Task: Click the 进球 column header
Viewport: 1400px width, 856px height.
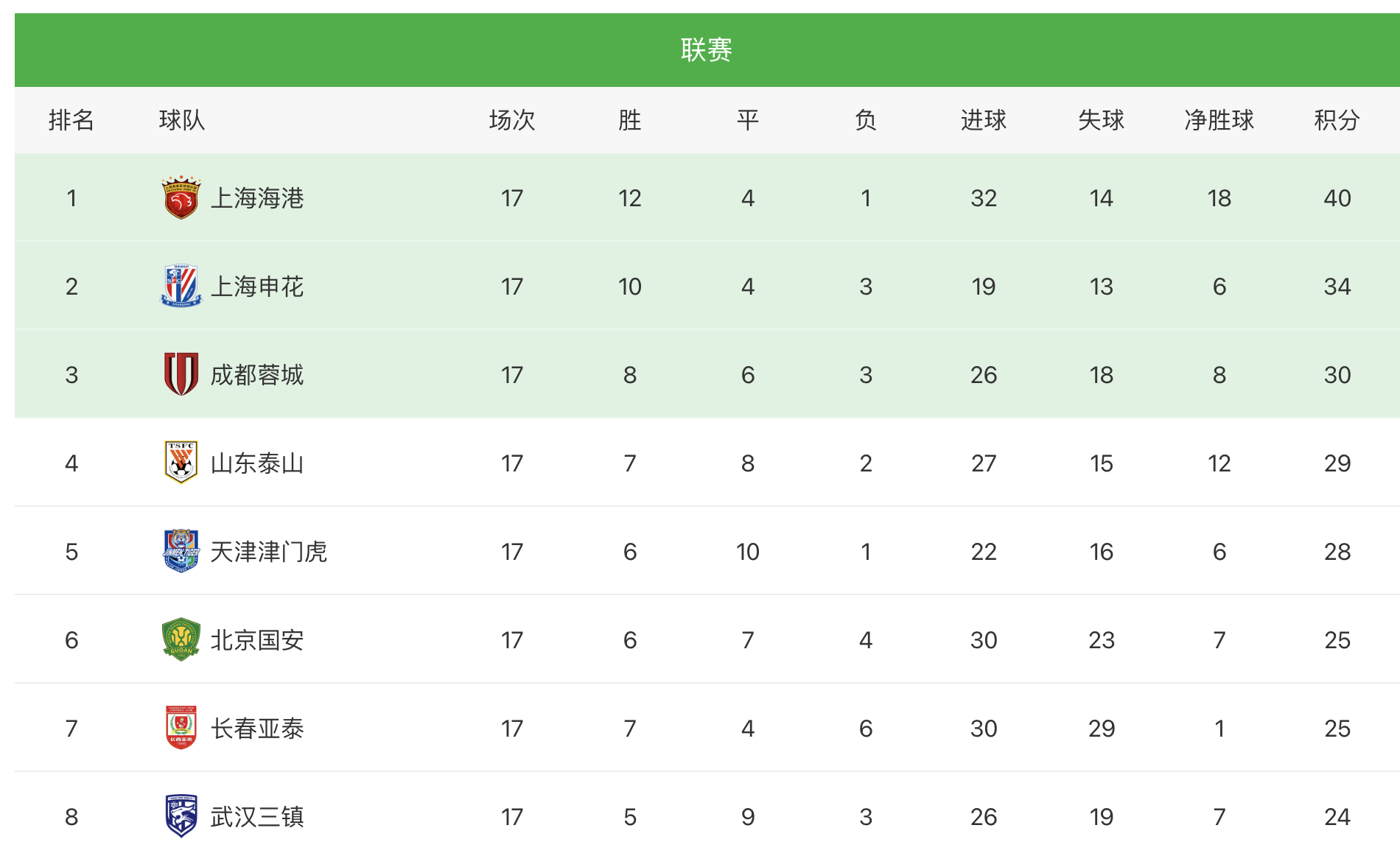Action: (x=983, y=120)
